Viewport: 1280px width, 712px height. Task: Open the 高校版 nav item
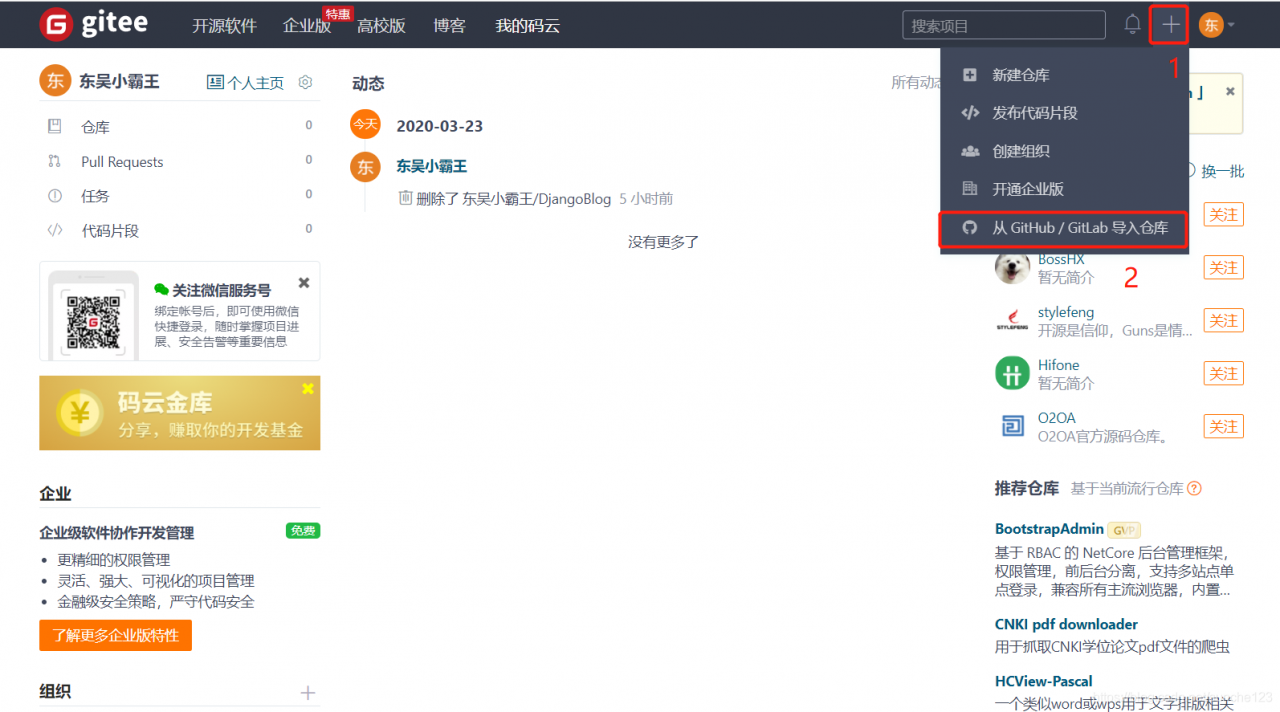click(x=381, y=26)
